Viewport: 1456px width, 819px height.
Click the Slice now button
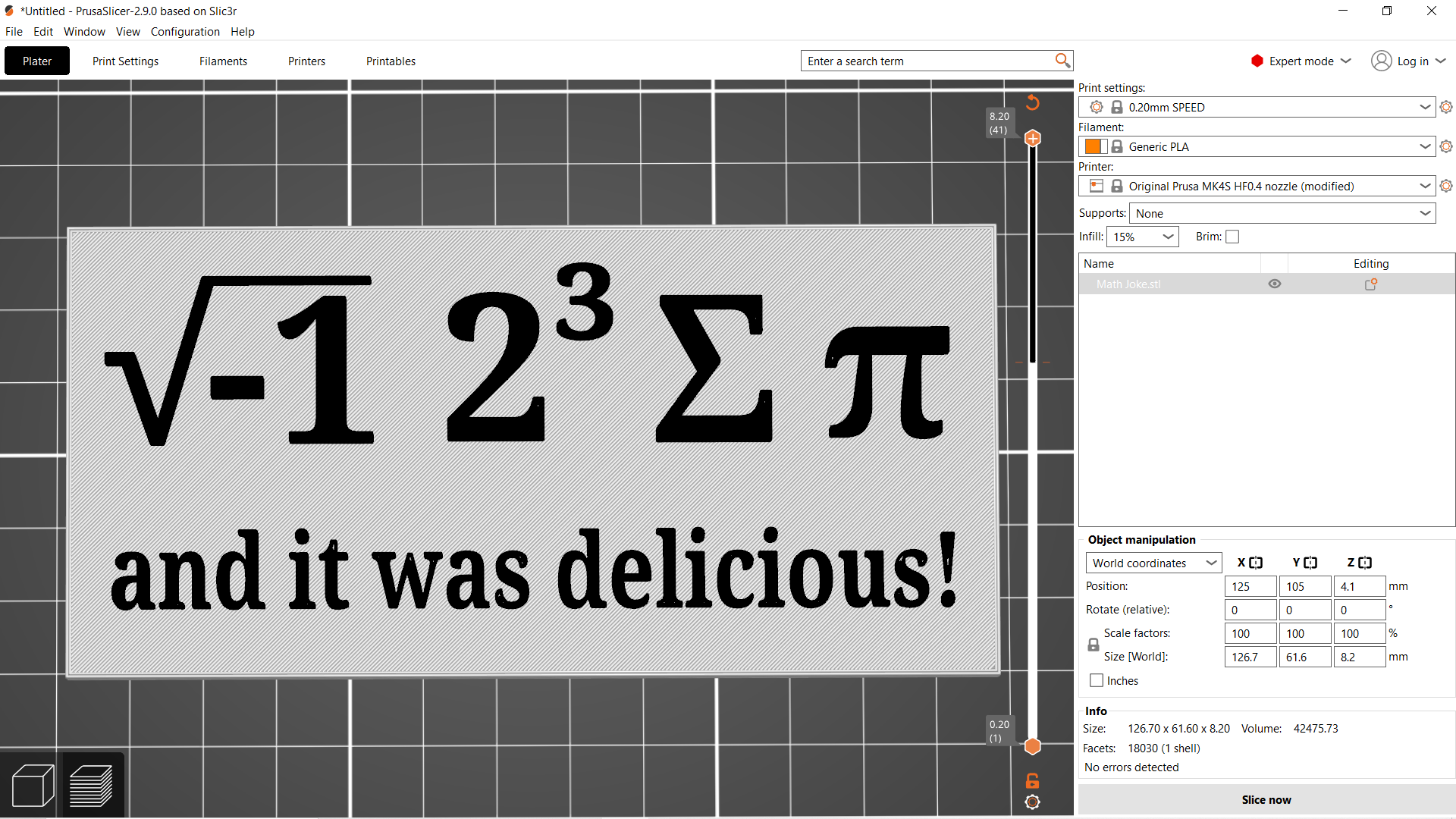tap(1266, 799)
